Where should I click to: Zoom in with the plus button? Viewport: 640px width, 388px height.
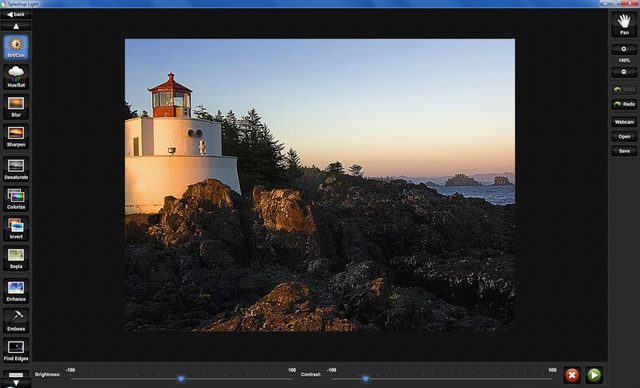point(624,49)
